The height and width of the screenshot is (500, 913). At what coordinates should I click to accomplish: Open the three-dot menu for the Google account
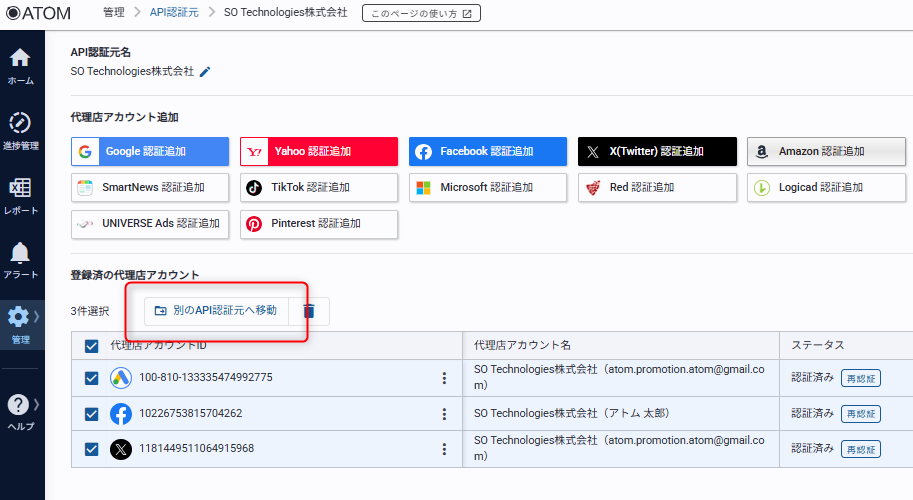click(443, 378)
